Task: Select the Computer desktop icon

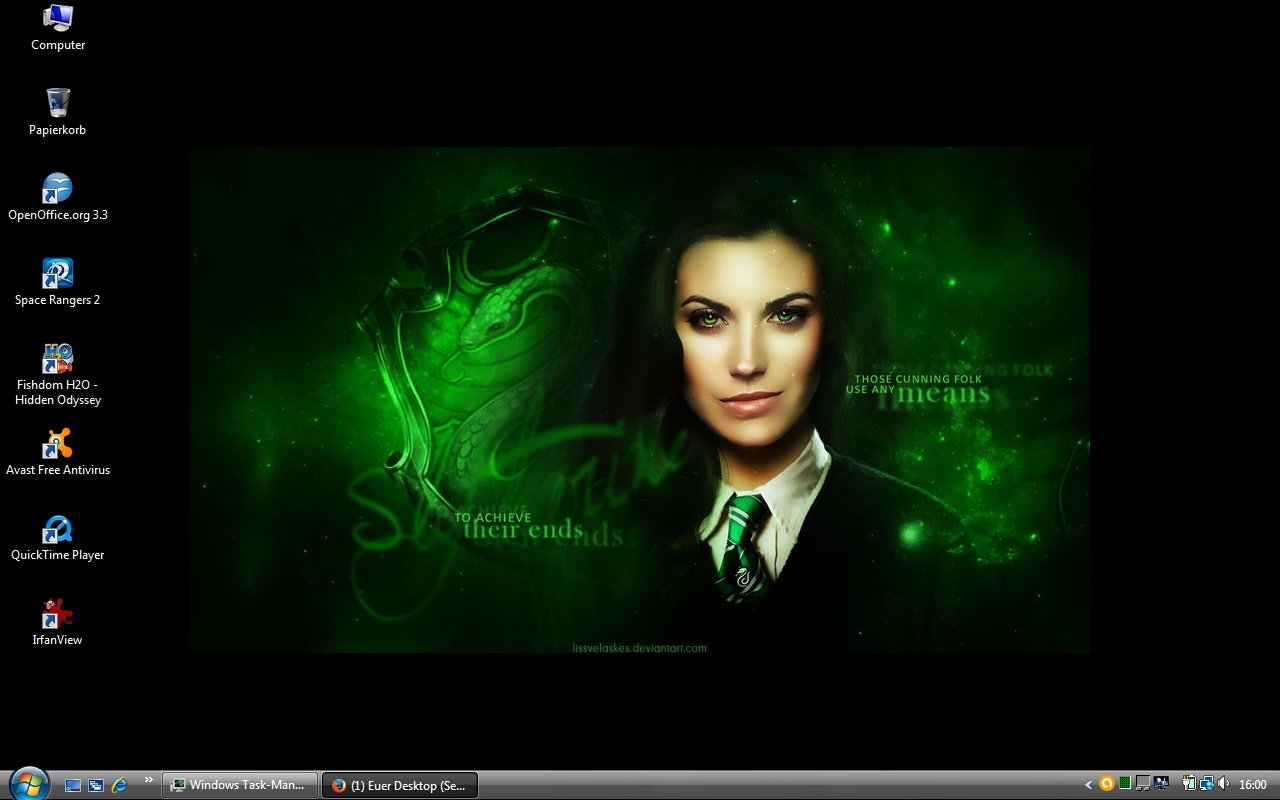Action: pyautogui.click(x=58, y=28)
